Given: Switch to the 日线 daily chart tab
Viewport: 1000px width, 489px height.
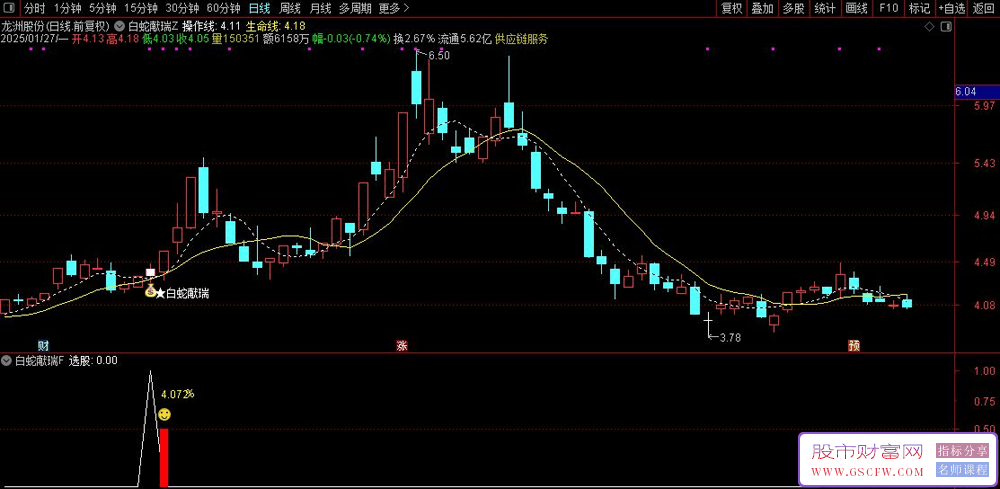Looking at the screenshot, I should [x=259, y=8].
